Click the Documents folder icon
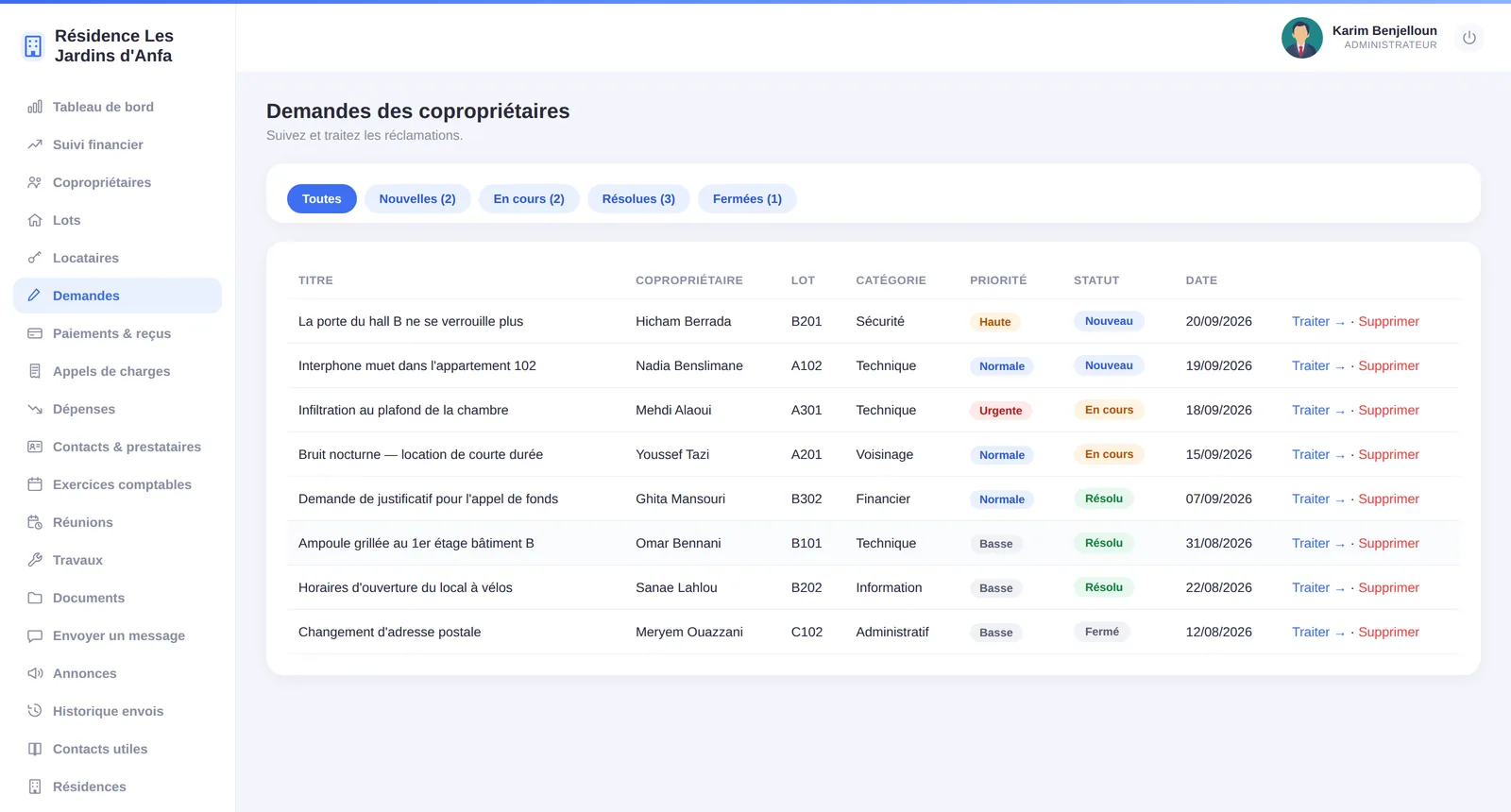The image size is (1511, 812). click(x=35, y=598)
